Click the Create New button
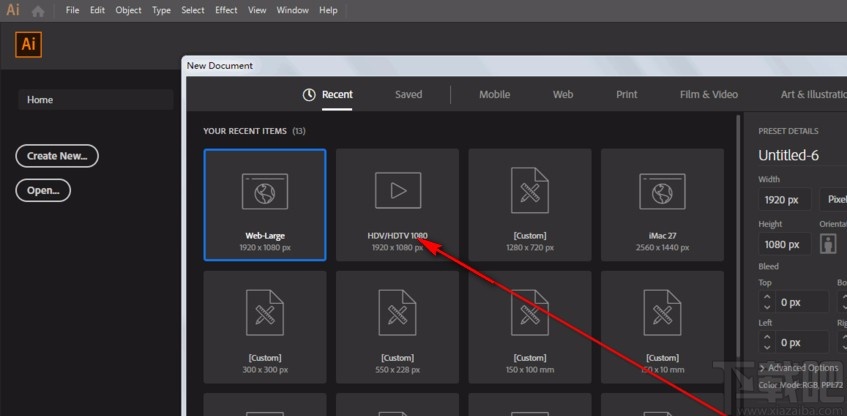 coord(57,156)
